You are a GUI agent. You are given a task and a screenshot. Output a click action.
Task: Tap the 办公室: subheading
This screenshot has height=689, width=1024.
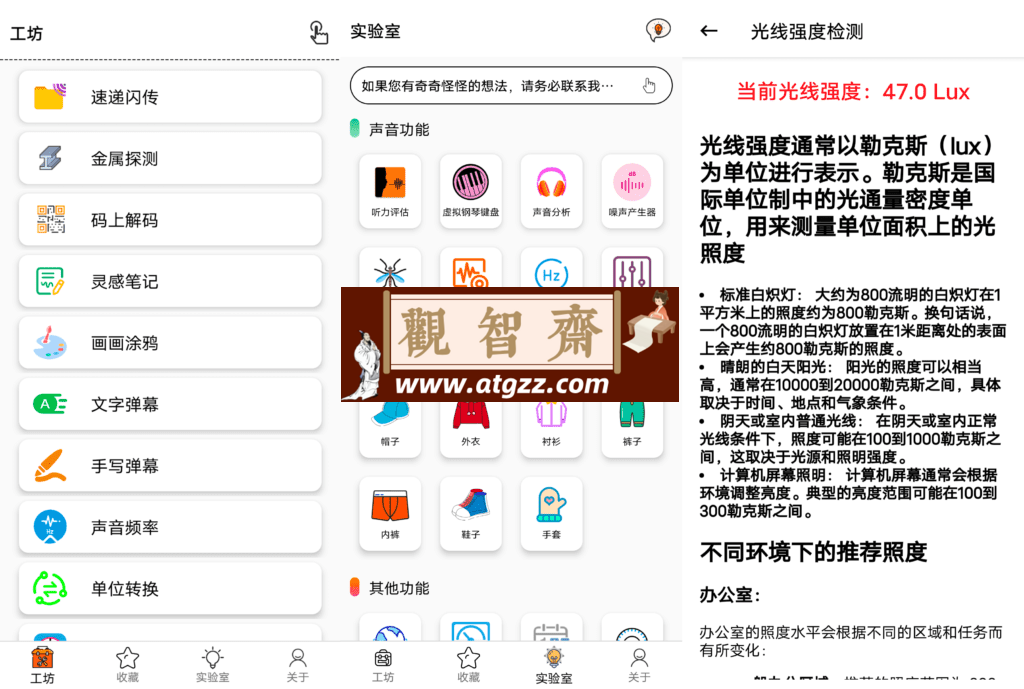point(730,594)
